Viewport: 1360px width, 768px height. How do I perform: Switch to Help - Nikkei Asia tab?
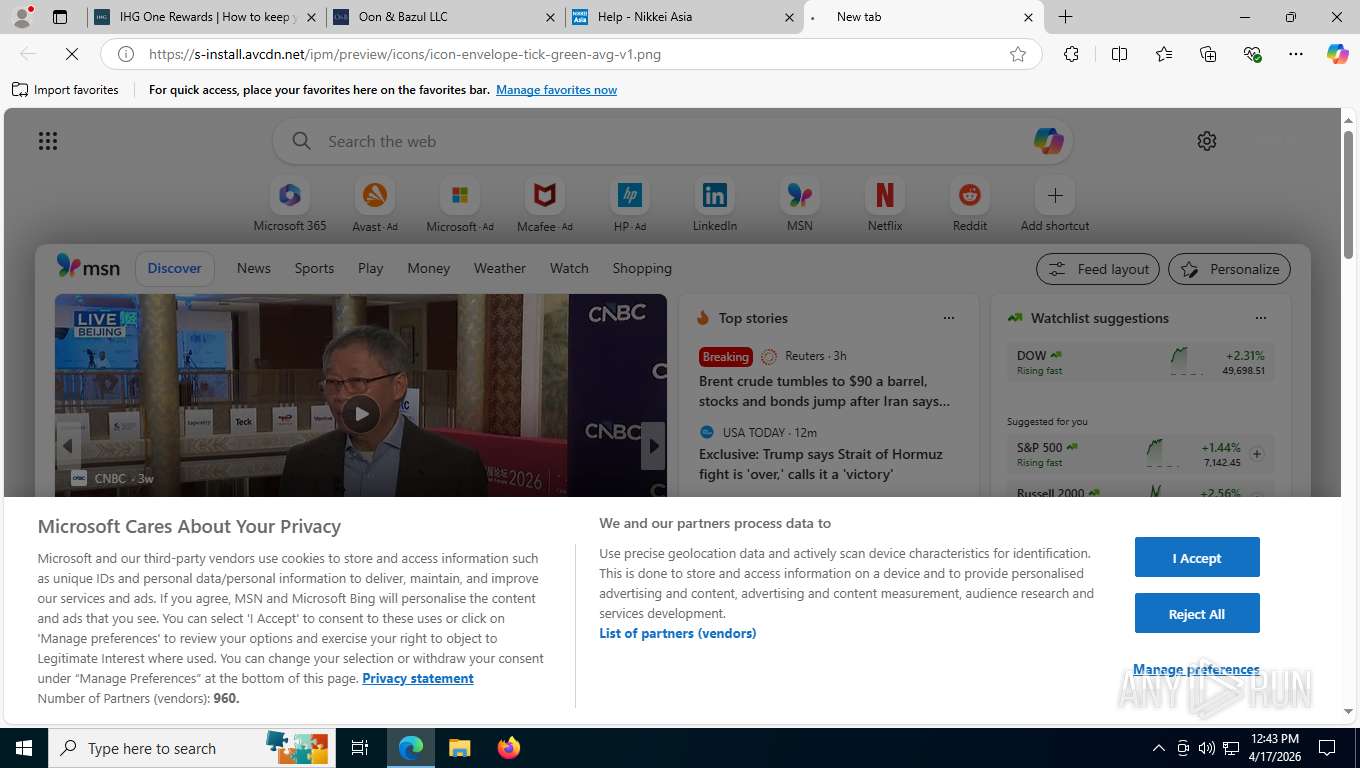683,17
